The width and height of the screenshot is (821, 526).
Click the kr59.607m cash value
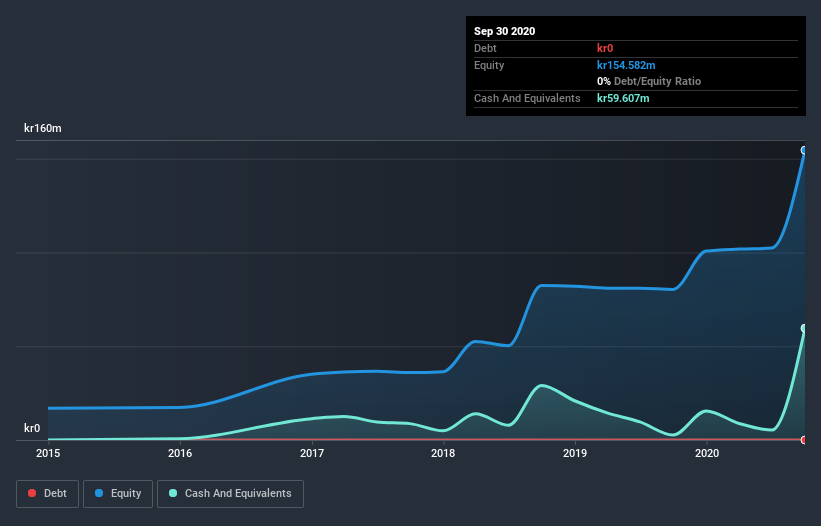click(x=623, y=98)
